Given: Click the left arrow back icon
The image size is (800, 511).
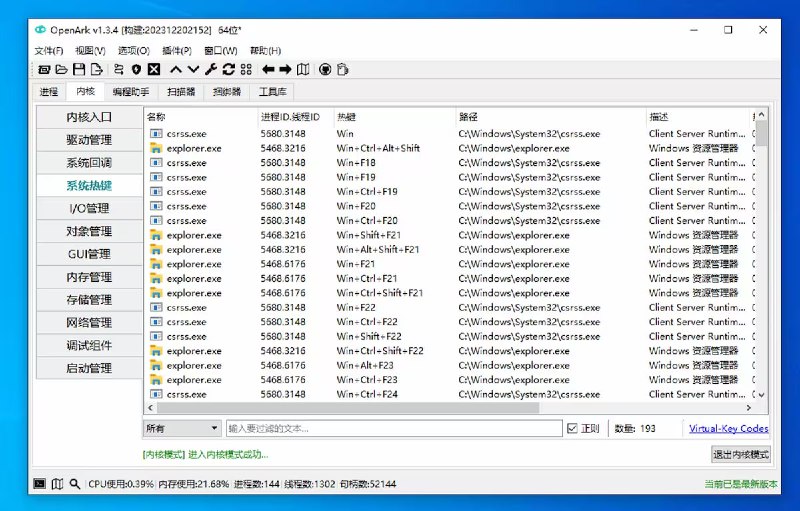Looking at the screenshot, I should pos(268,69).
